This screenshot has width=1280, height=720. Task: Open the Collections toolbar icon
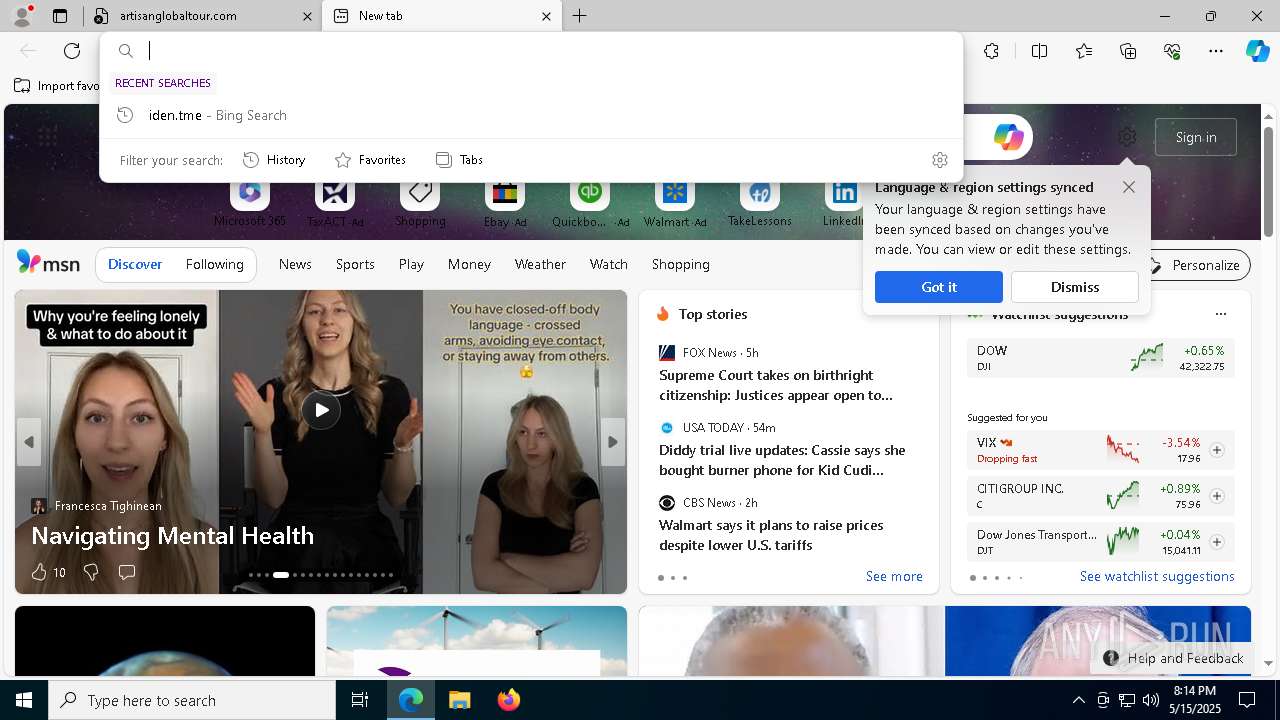point(1128,51)
